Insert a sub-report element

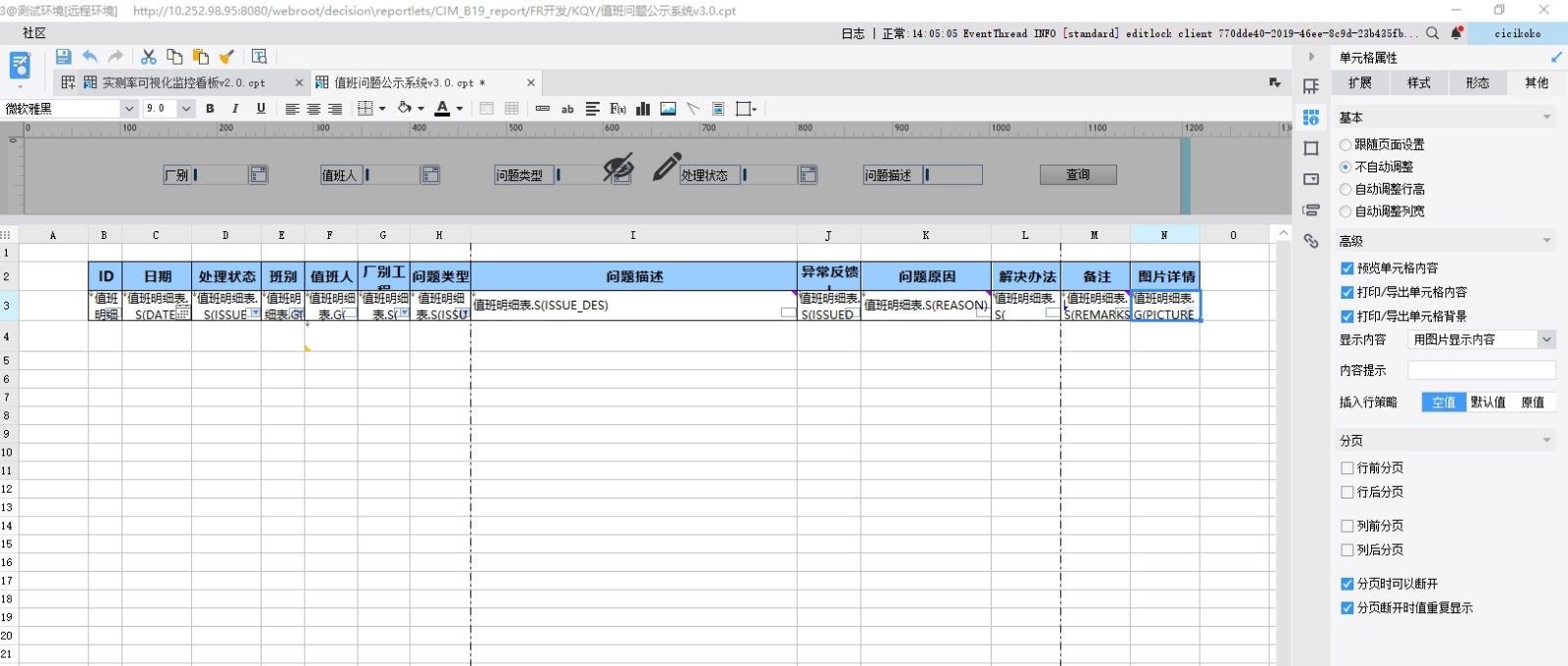tap(718, 109)
